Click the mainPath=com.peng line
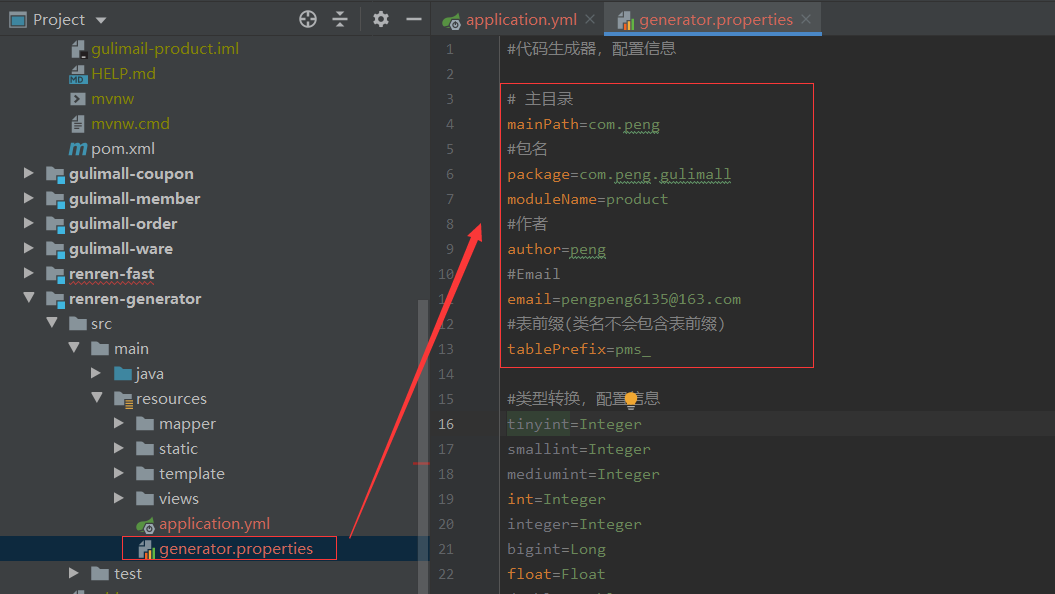 click(x=583, y=124)
